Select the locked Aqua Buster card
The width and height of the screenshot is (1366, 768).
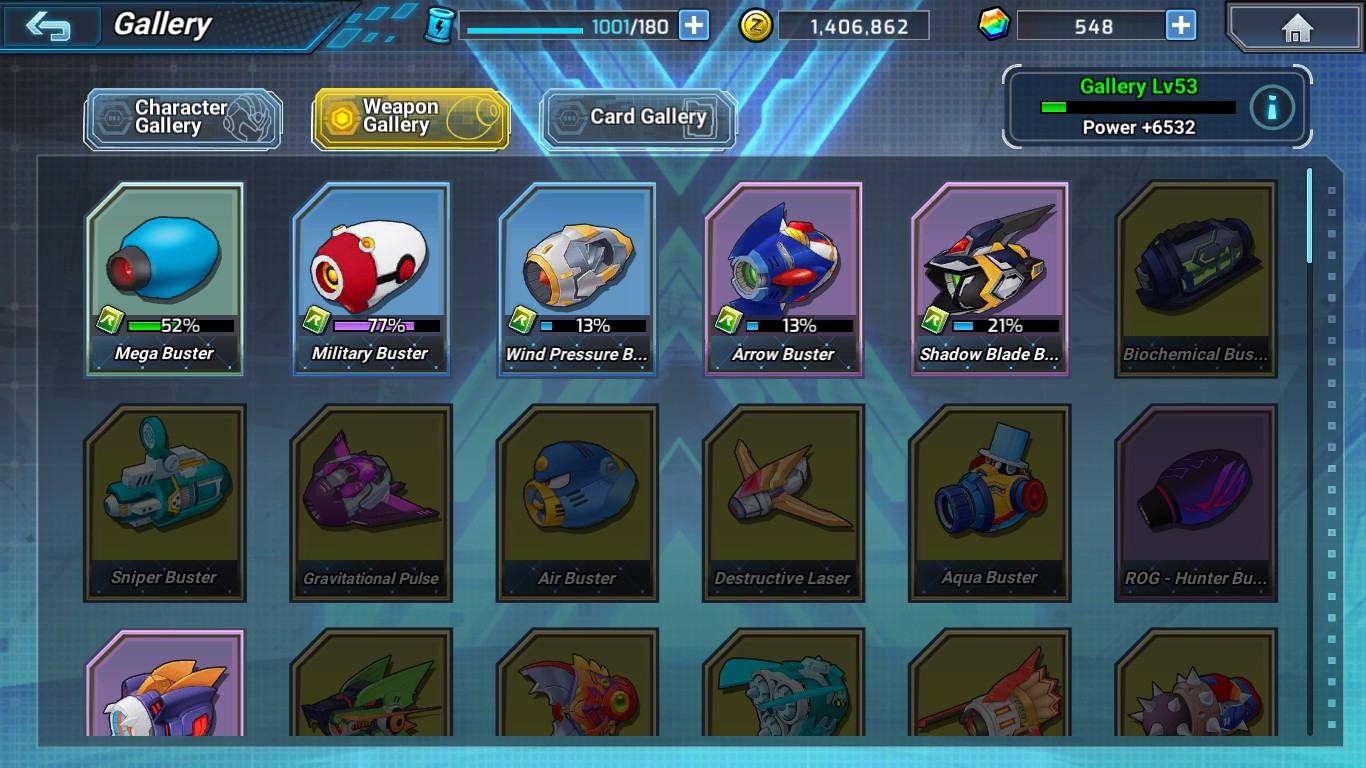989,503
